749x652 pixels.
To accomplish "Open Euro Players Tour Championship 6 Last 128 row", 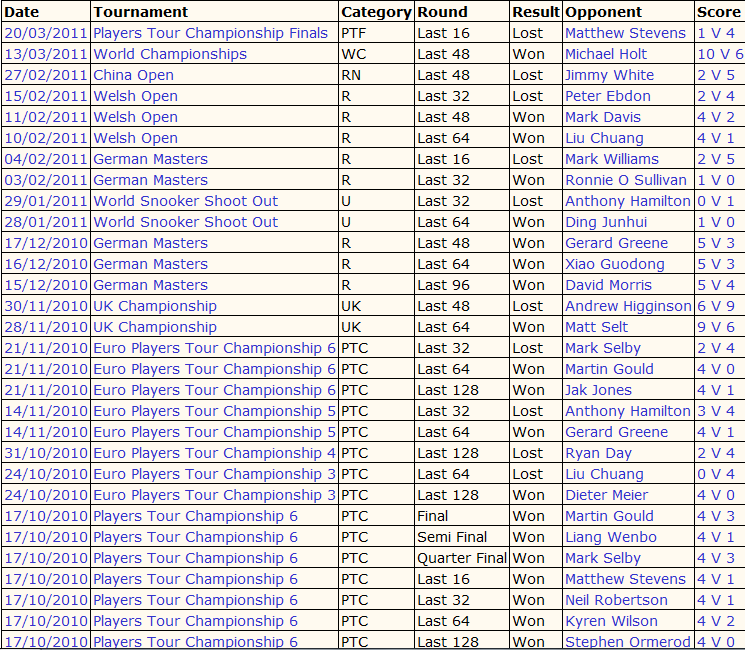I will point(214,390).
